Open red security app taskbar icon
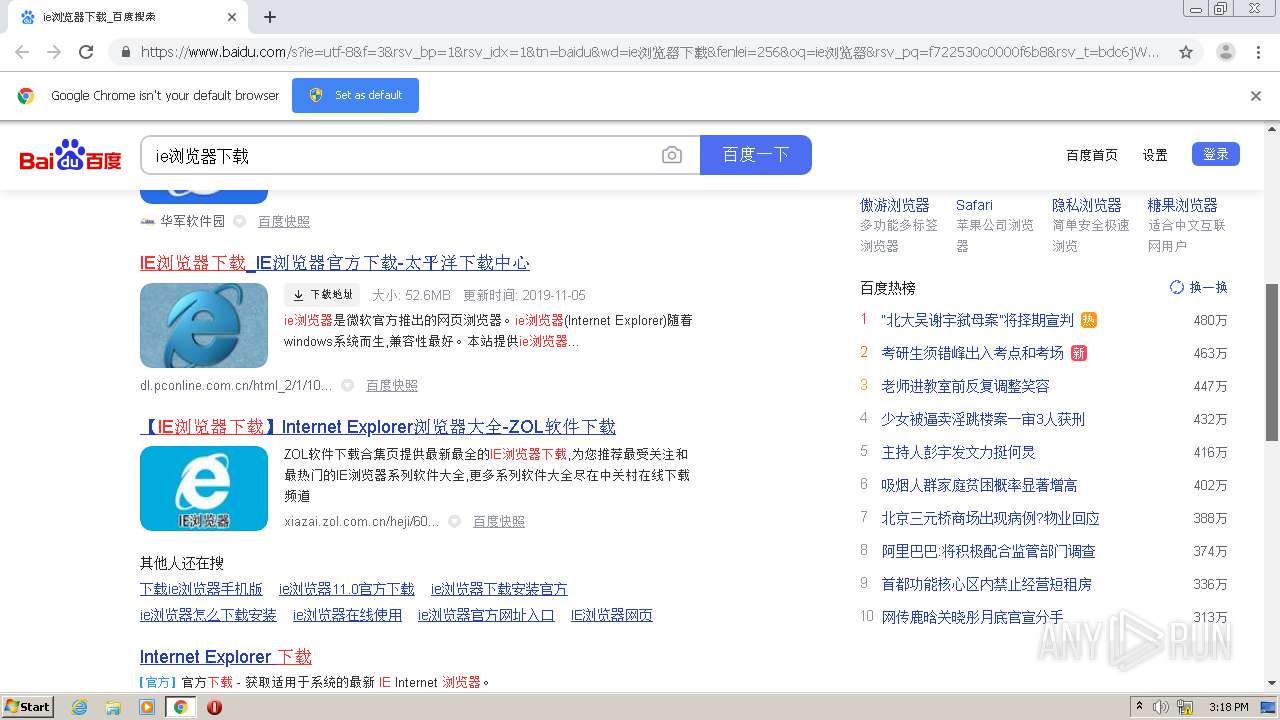 pyautogui.click(x=214, y=707)
